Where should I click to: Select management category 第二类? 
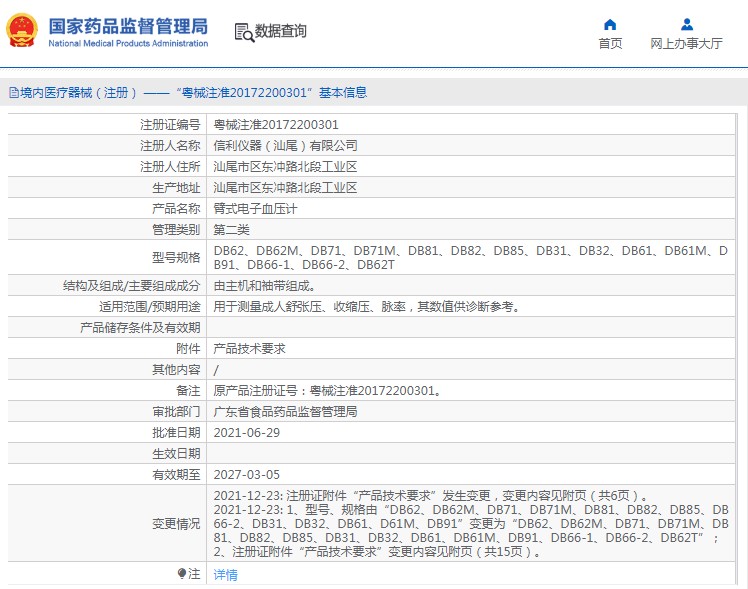[x=231, y=229]
